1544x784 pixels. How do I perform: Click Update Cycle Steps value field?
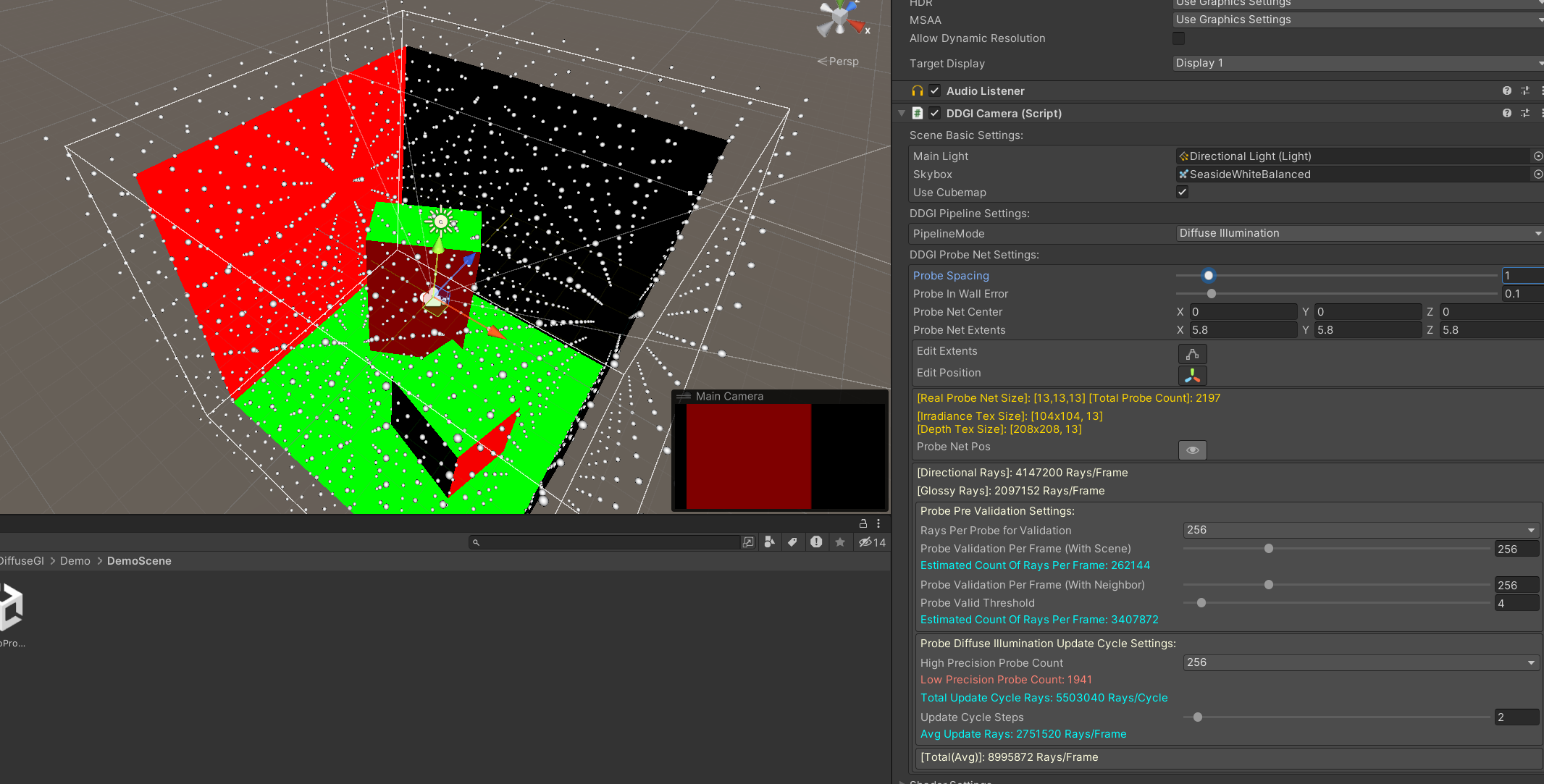(x=1517, y=717)
